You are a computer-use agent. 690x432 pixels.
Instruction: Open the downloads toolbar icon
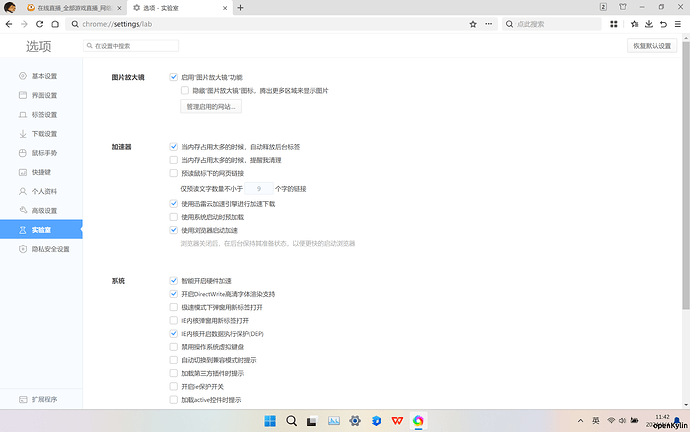pyautogui.click(x=649, y=24)
